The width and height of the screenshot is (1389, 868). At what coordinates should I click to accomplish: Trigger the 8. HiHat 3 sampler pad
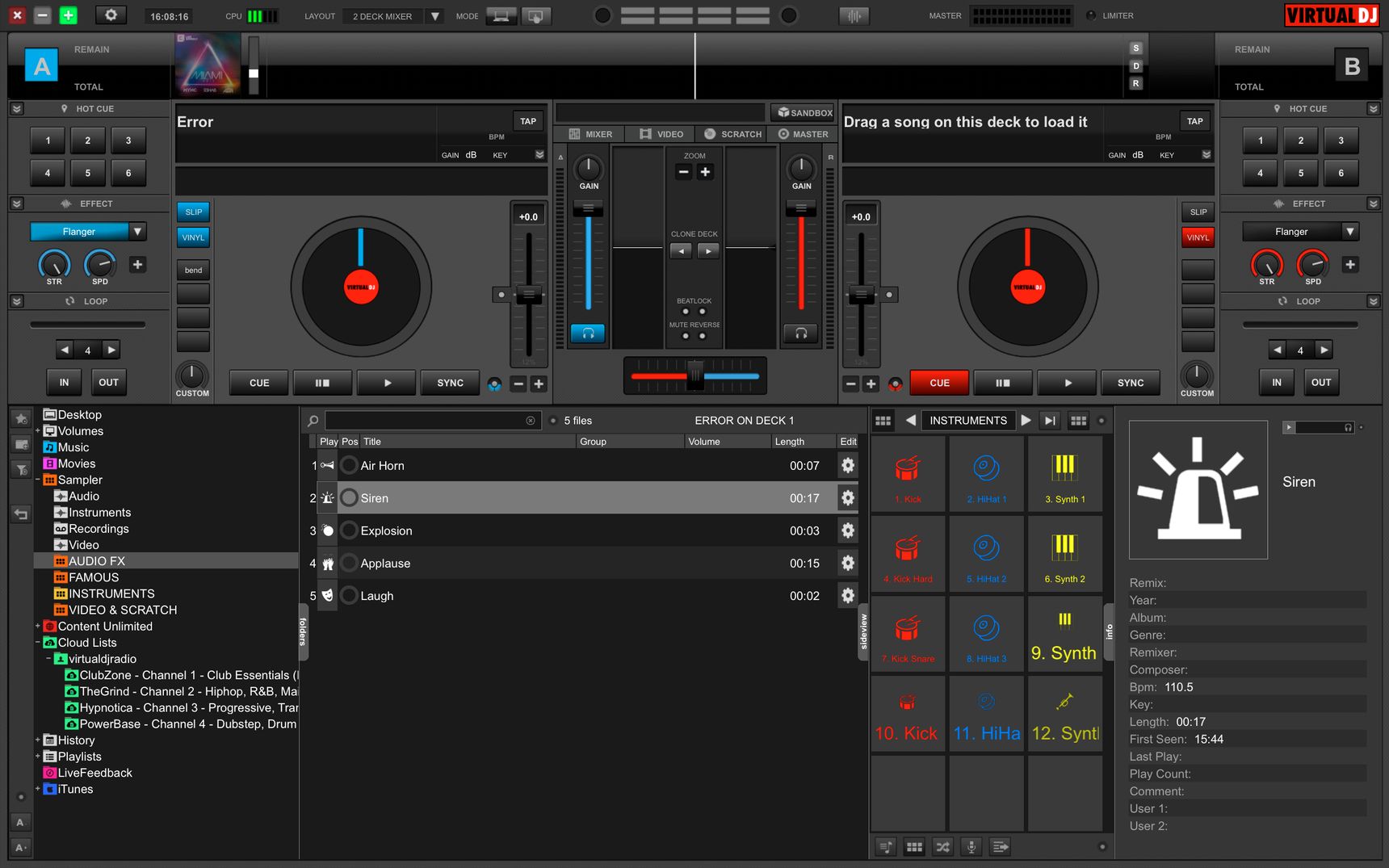(986, 633)
